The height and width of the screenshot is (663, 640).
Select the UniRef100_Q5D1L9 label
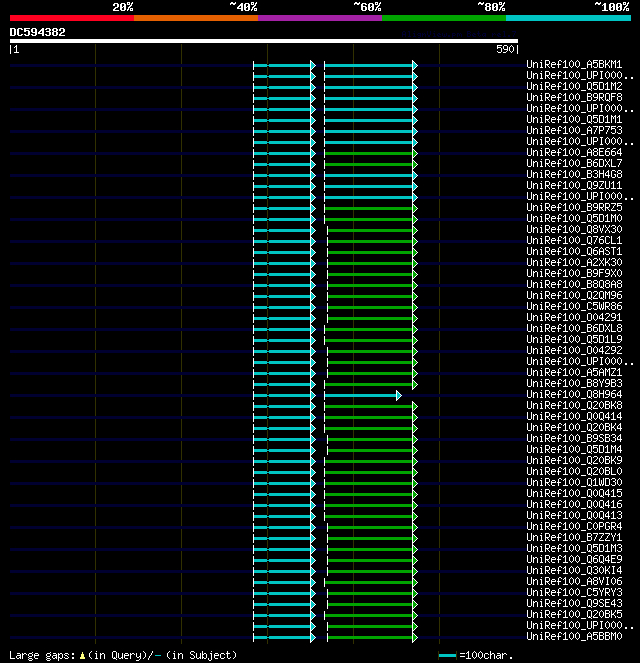tap(574, 339)
